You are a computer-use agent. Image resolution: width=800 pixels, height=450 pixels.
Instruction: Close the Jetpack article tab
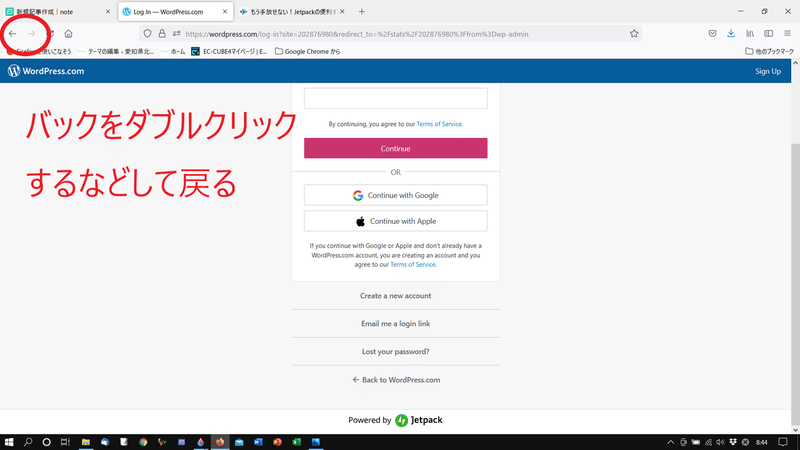(342, 11)
